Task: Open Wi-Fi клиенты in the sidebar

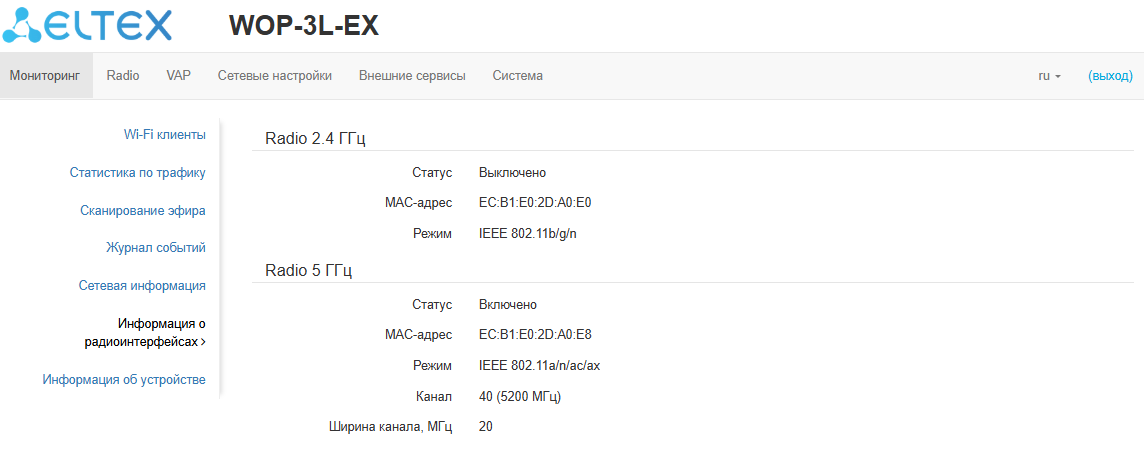Action: [x=165, y=134]
